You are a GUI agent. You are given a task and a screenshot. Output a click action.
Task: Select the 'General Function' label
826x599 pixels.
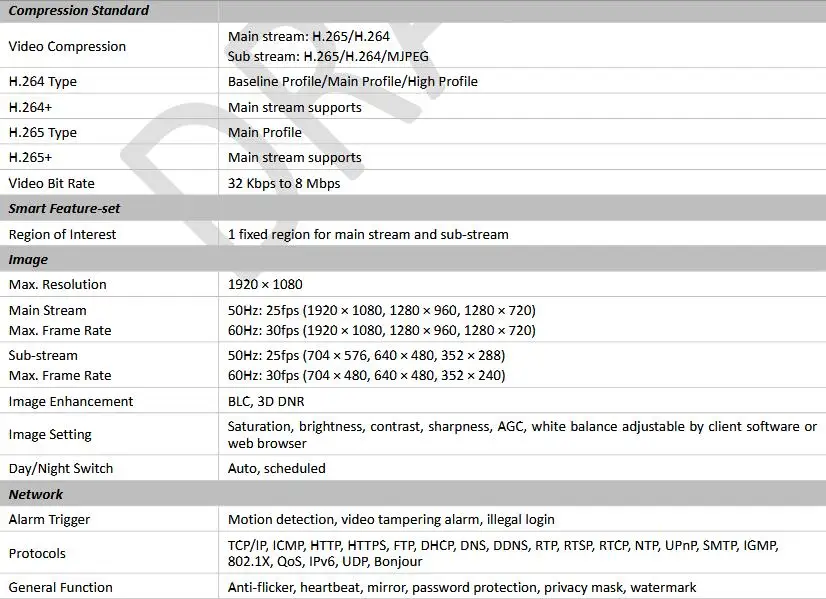[61, 587]
